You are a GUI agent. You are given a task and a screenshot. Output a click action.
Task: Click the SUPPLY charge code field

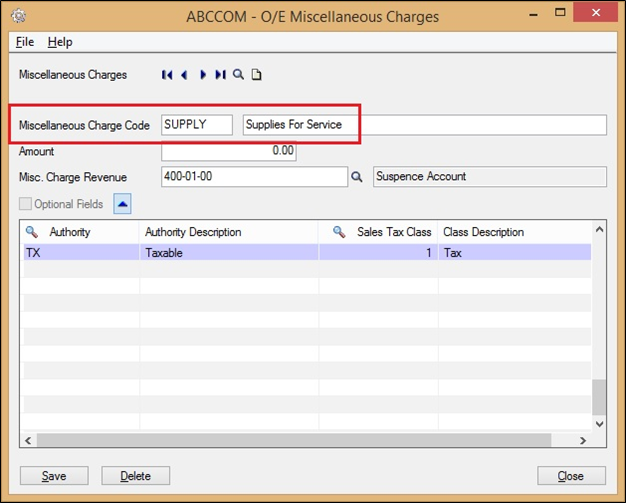click(197, 125)
